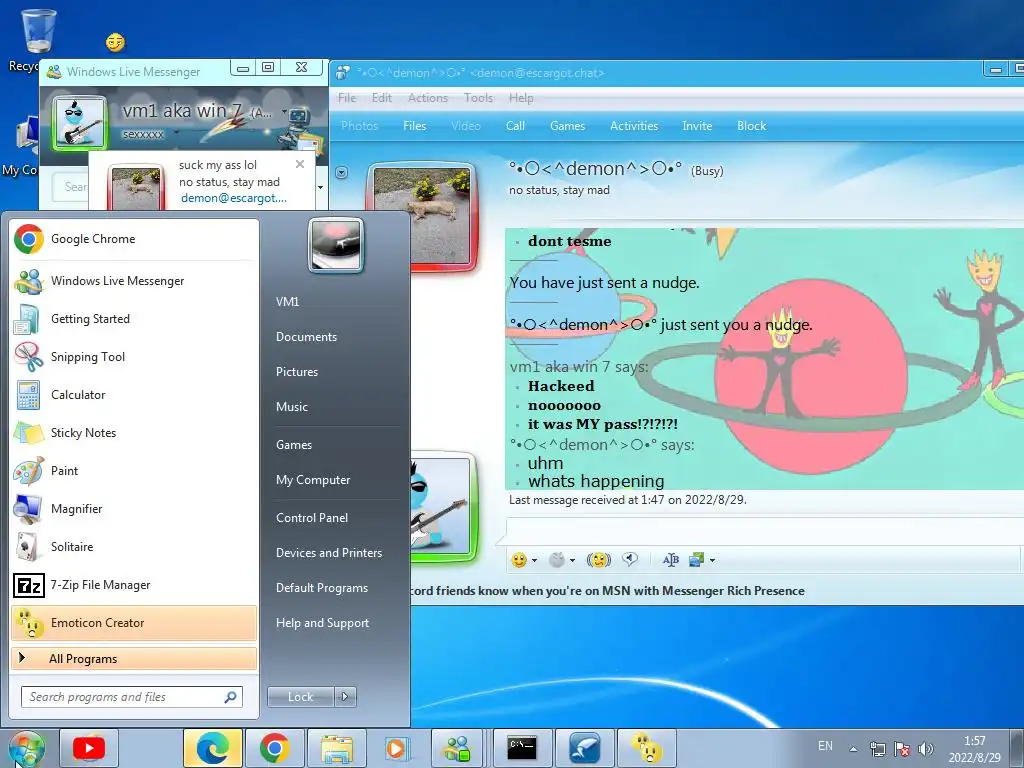Open YouTube from taskbar

(89, 748)
